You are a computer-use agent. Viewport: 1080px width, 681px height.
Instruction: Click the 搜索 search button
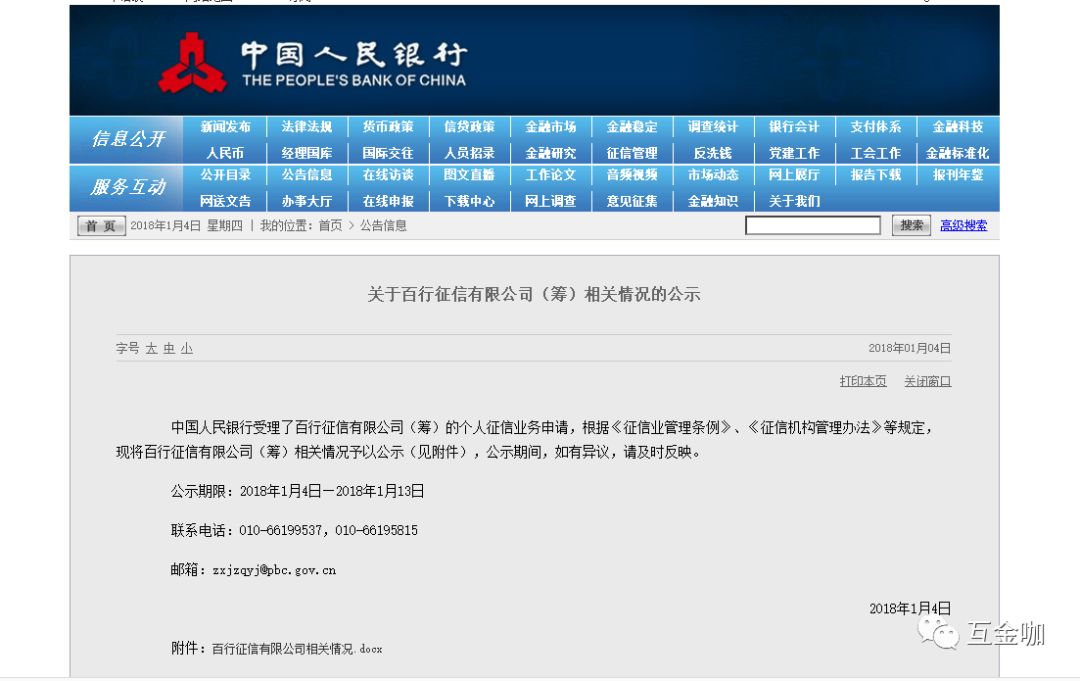(x=911, y=225)
